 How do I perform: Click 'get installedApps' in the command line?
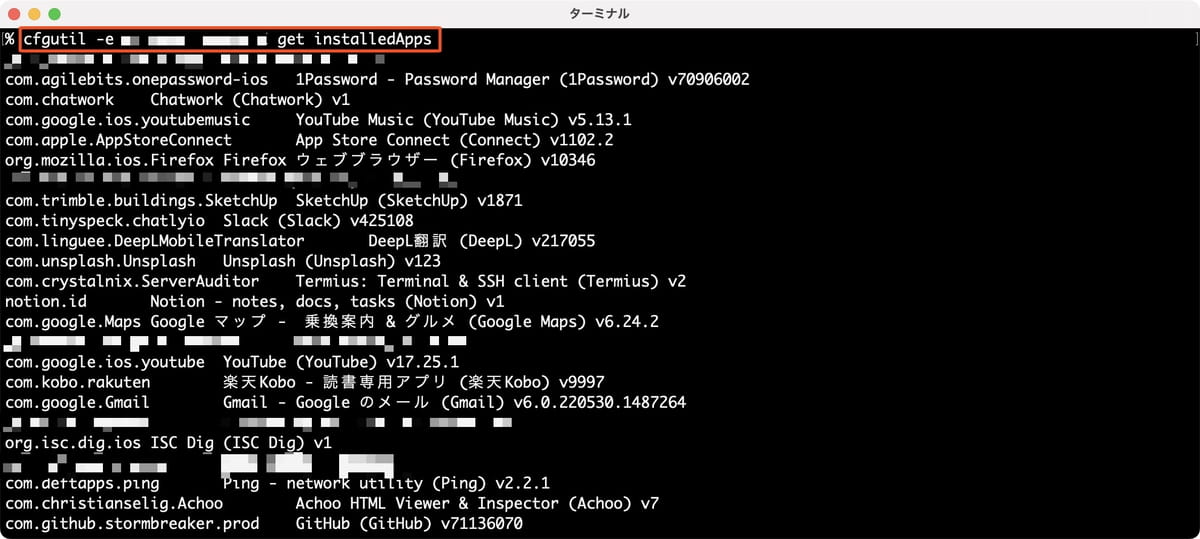click(355, 39)
